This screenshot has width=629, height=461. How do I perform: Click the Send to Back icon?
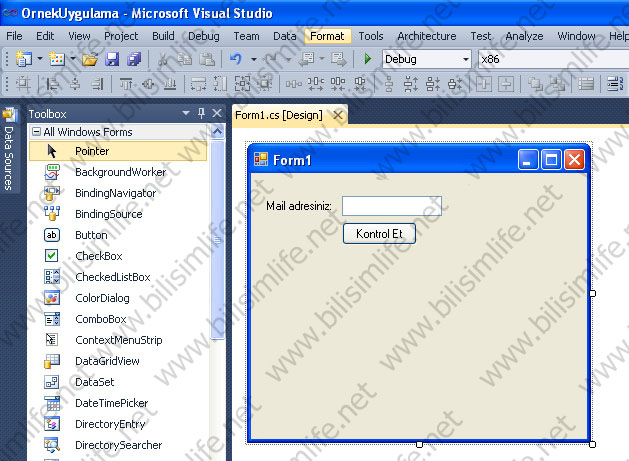(557, 84)
